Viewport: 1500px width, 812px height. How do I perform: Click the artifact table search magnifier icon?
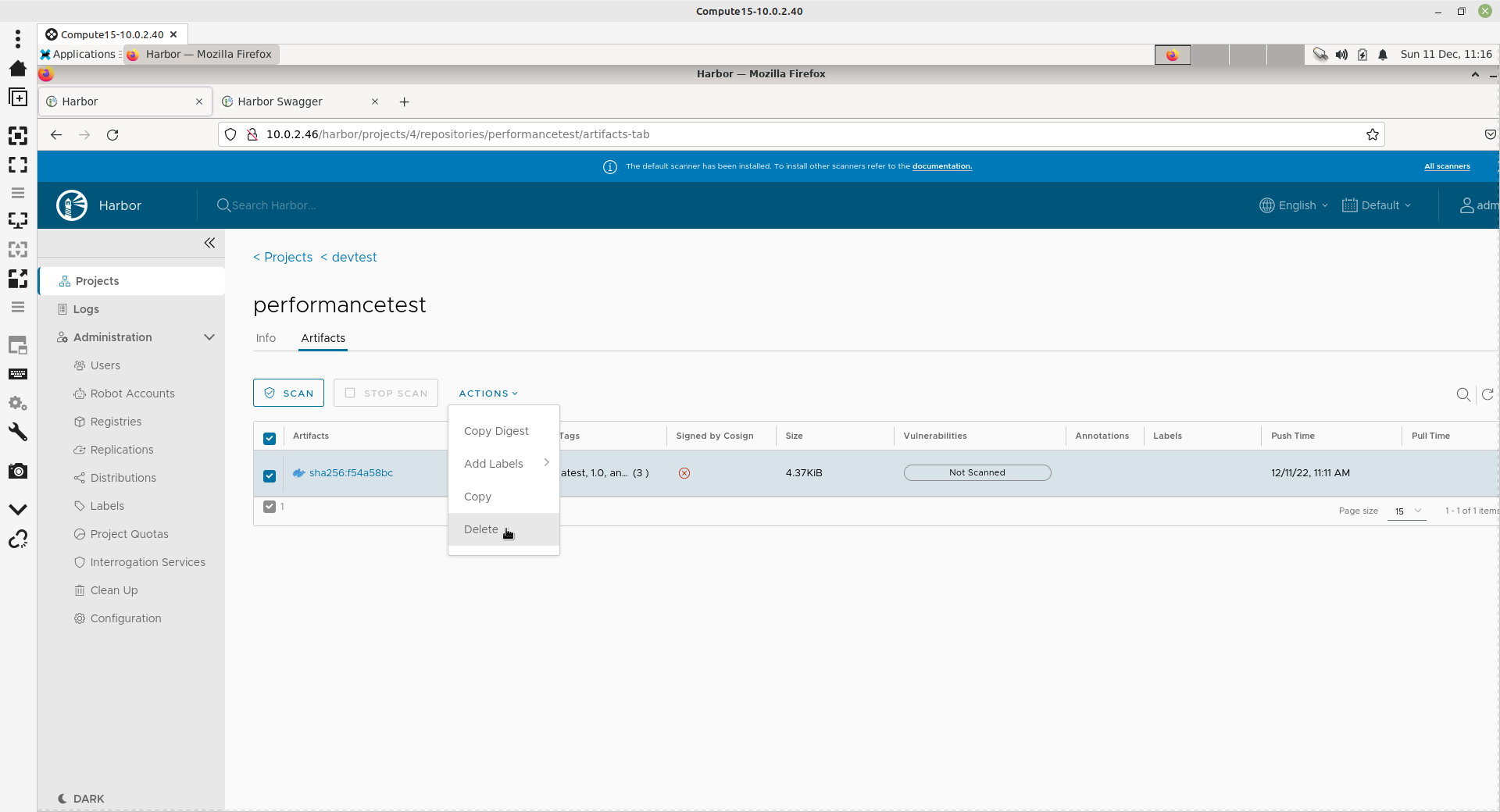1463,394
